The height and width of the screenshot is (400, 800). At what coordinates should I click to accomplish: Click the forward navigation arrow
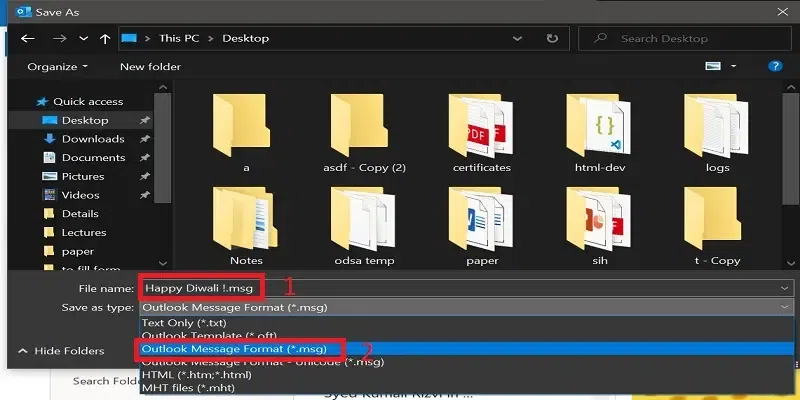(60, 39)
